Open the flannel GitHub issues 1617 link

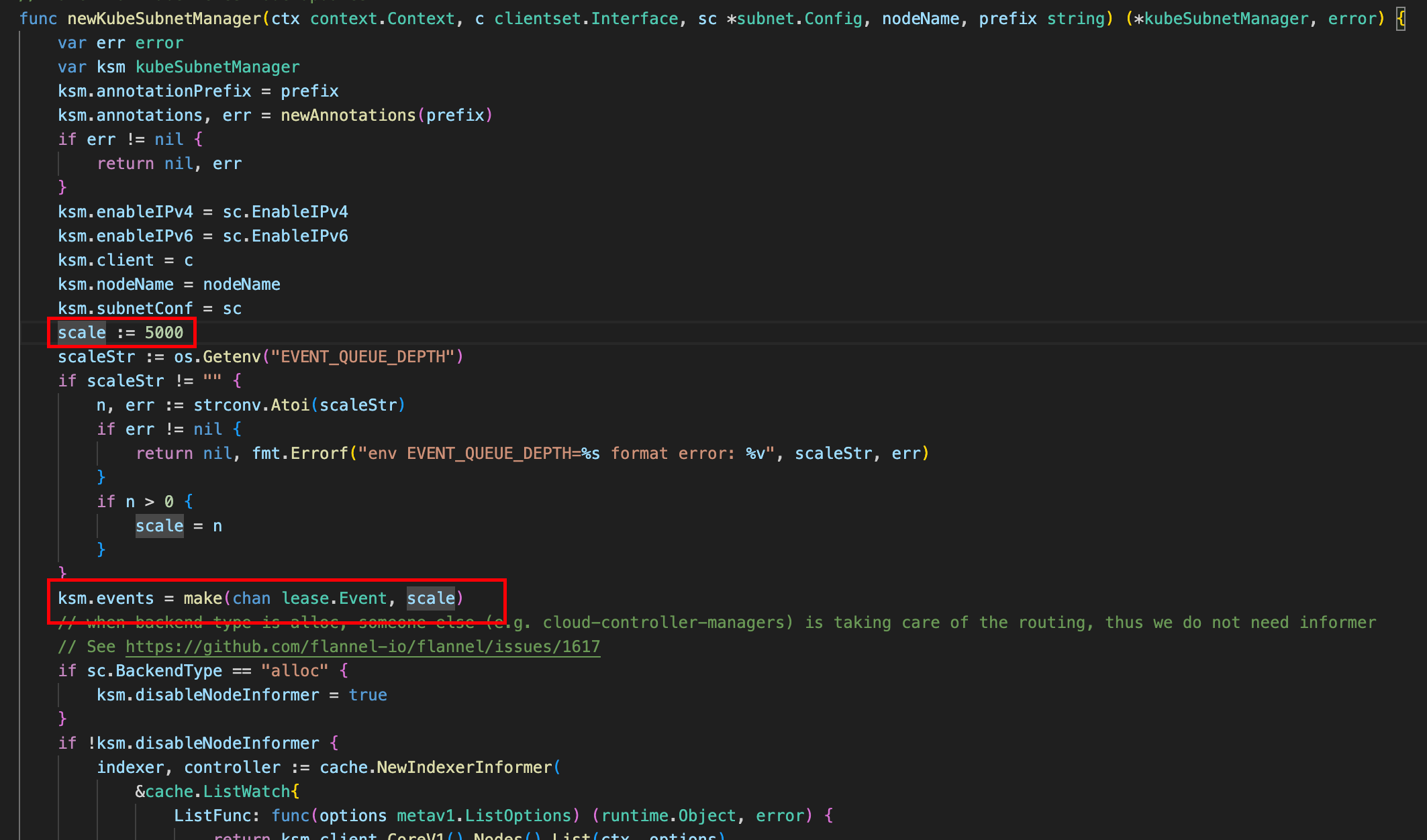[362, 647]
